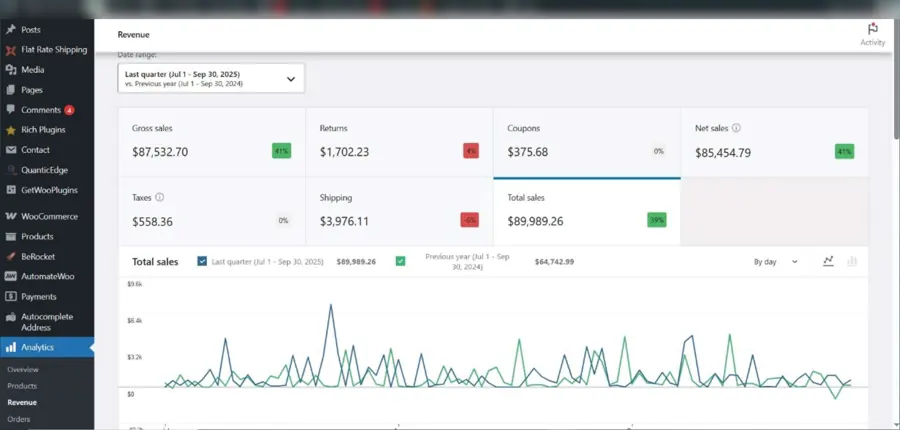Click the Posts pin icon in sidebar
Screen dimensions: 900x430
(x=10, y=29)
